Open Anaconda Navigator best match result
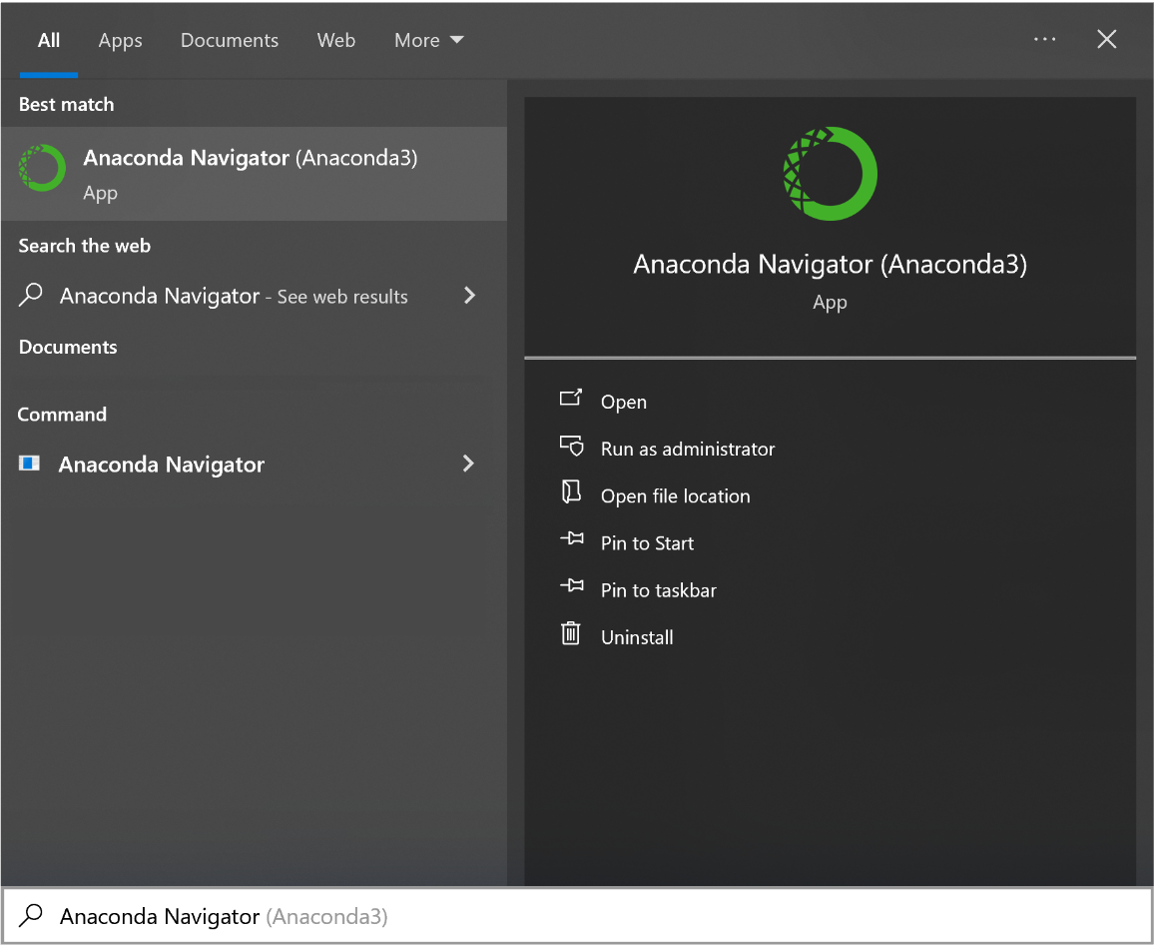 253,174
